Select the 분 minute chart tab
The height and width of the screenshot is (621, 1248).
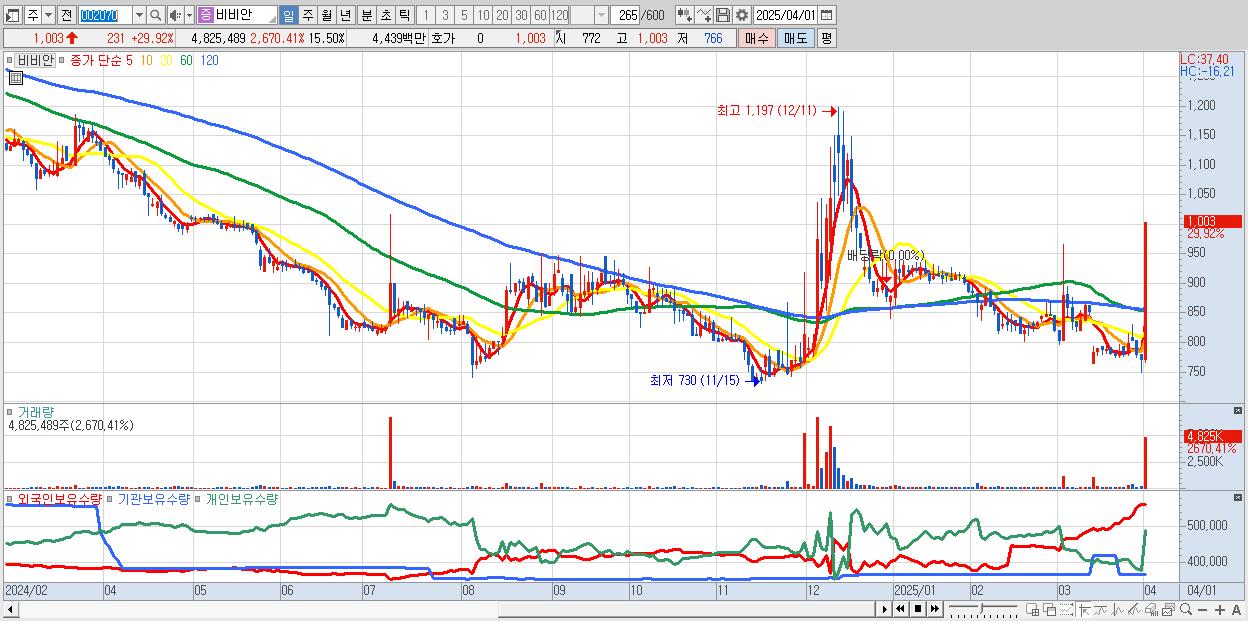tap(366, 15)
